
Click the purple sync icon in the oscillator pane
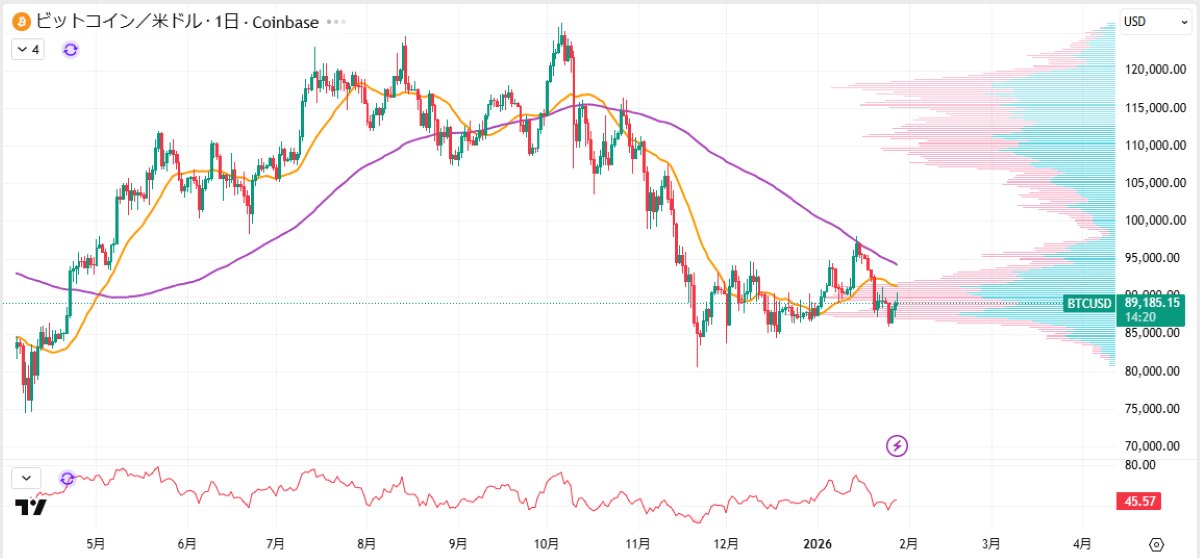pyautogui.click(x=67, y=479)
